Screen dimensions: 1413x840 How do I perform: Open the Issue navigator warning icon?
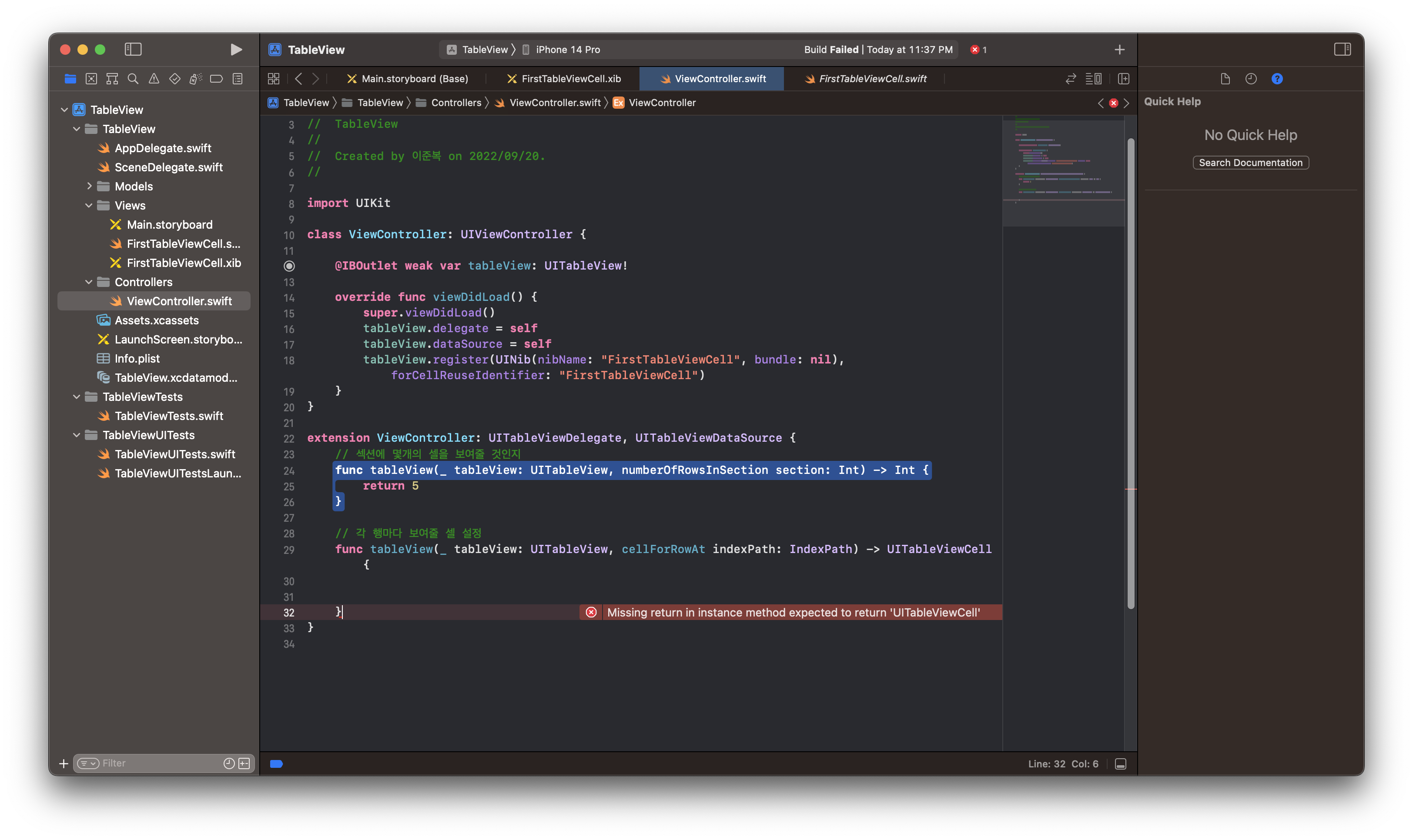click(154, 79)
